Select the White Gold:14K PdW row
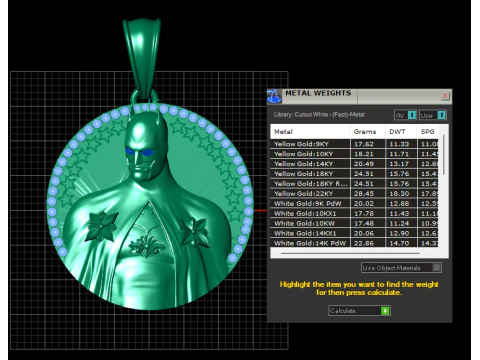This screenshot has width=480, height=360. (354, 243)
